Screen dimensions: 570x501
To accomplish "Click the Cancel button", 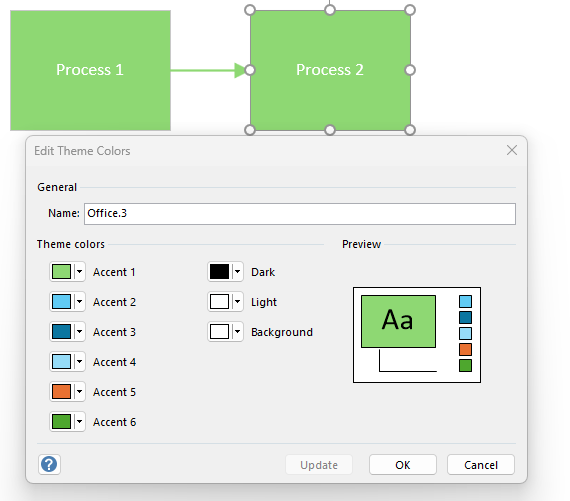I will (481, 465).
